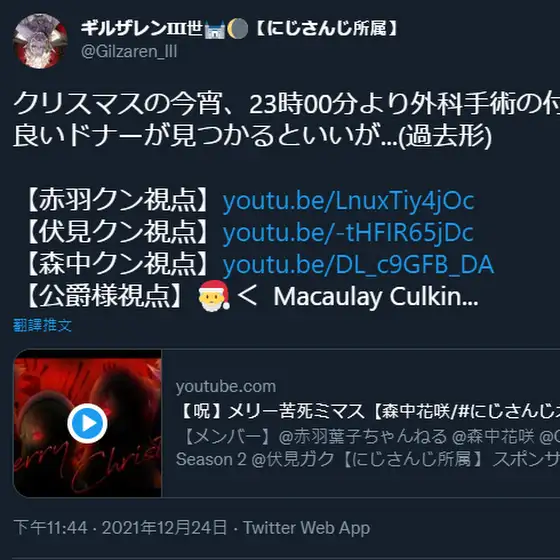Open youtu.be/-tHFIR65jDc link
The width and height of the screenshot is (560, 560).
click(x=348, y=232)
